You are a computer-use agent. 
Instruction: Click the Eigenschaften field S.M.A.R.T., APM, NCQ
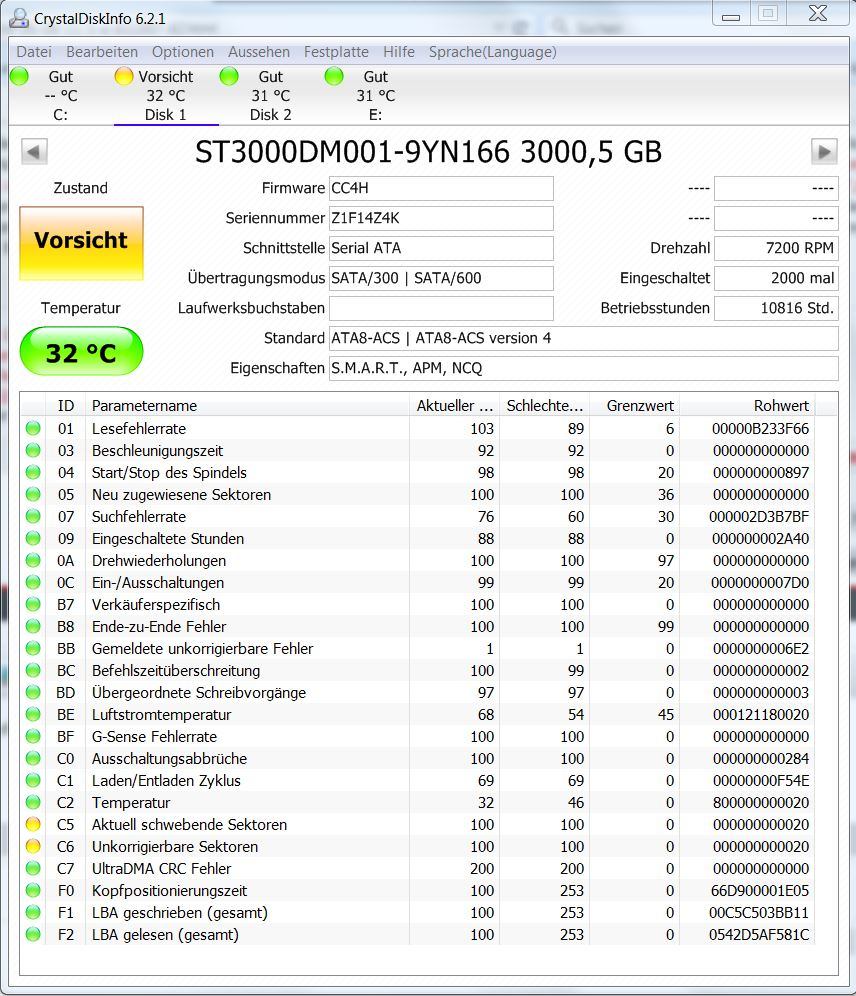(x=584, y=368)
